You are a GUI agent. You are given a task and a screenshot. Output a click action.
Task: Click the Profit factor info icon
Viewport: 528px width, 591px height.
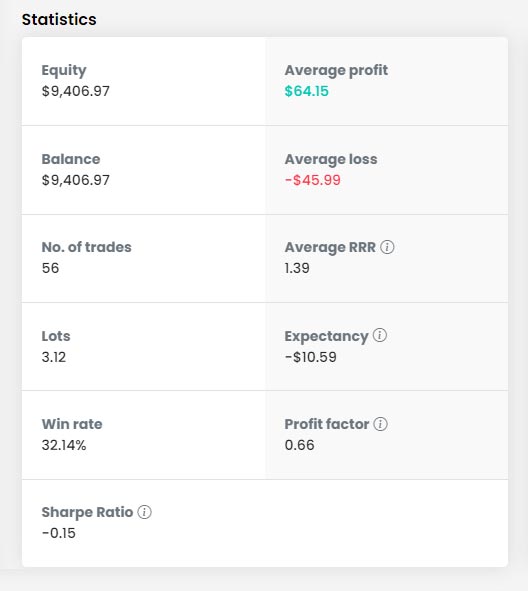(380, 424)
